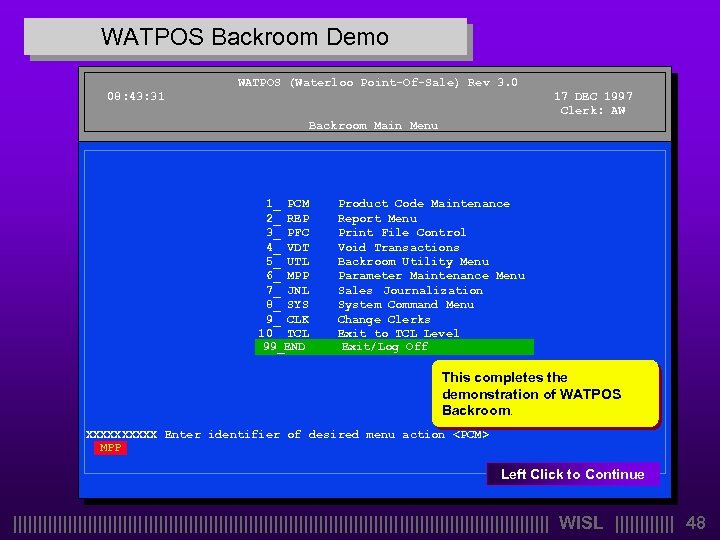Click the date 17 DEC 1997
Screen dimensions: 720x540
pos(593,96)
